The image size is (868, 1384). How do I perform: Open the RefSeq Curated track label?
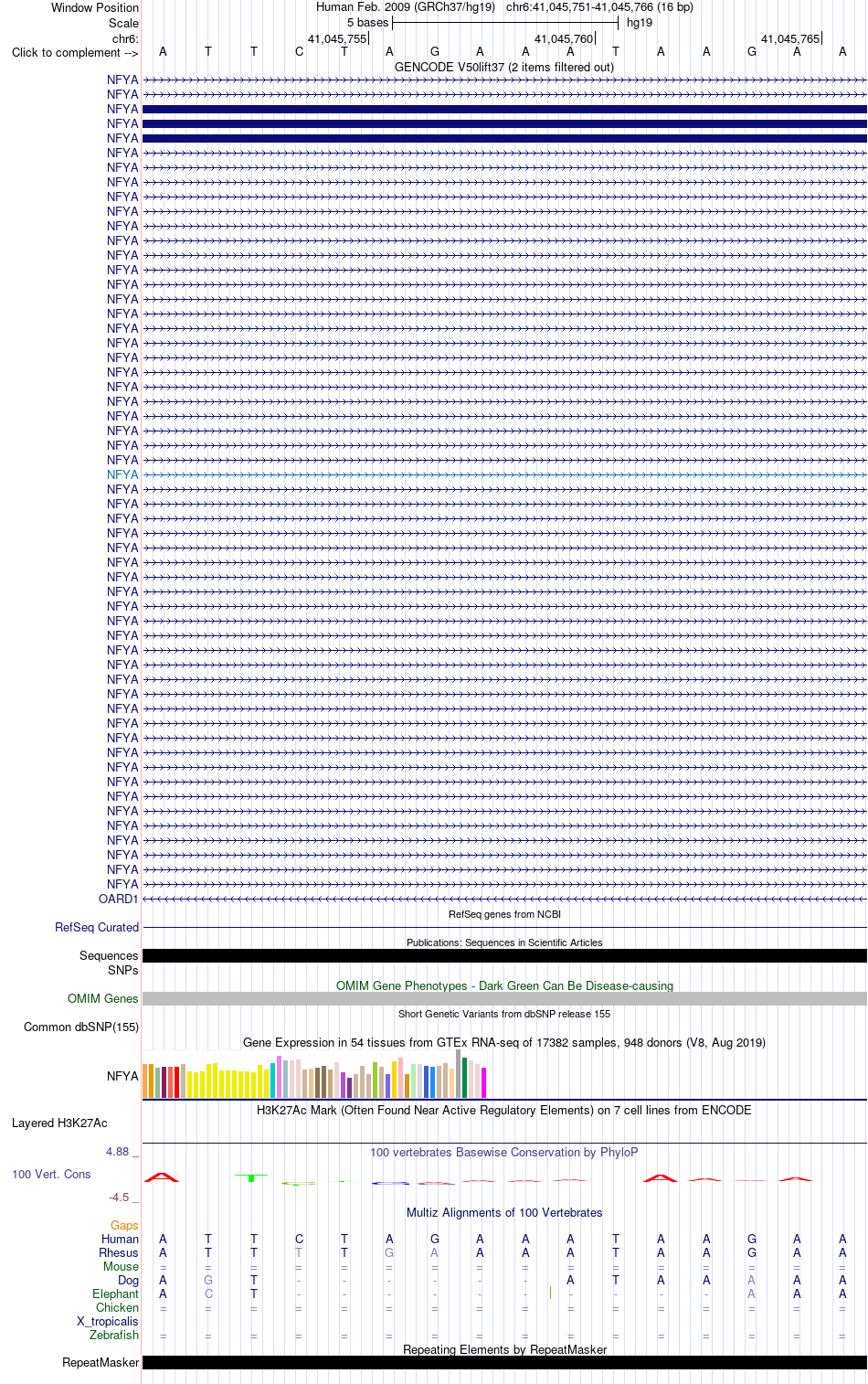tap(97, 927)
